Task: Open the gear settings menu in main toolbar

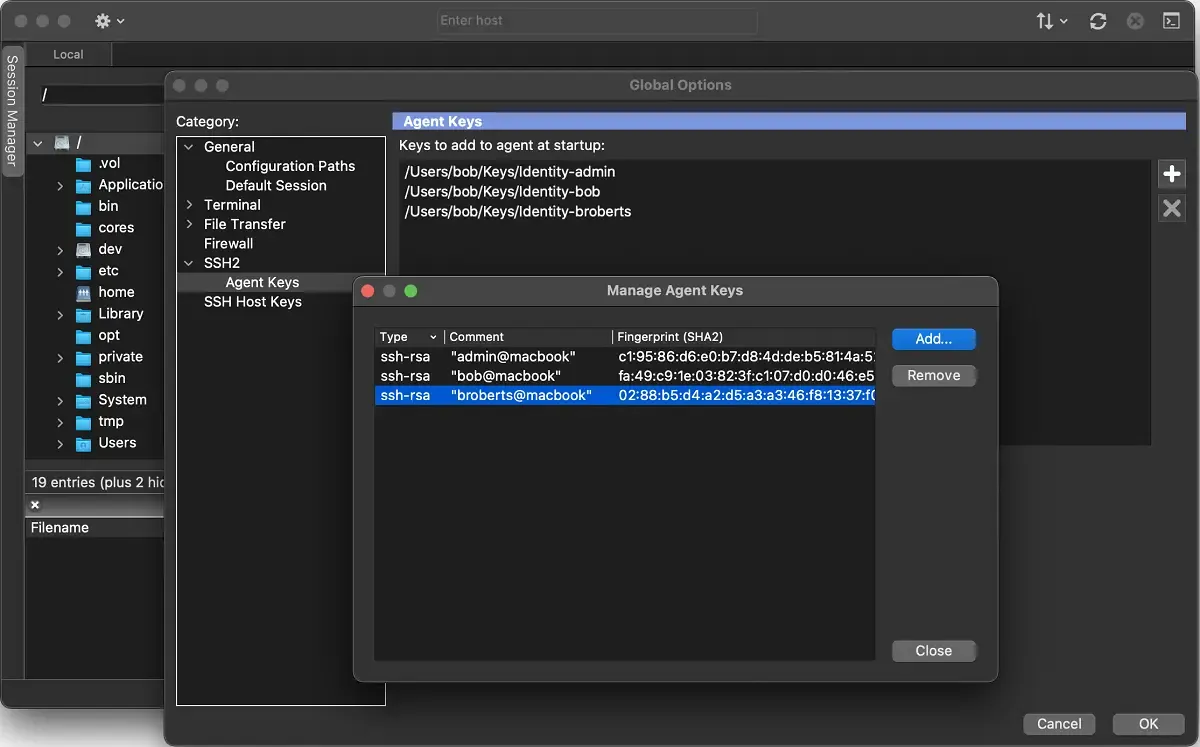Action: [x=108, y=20]
